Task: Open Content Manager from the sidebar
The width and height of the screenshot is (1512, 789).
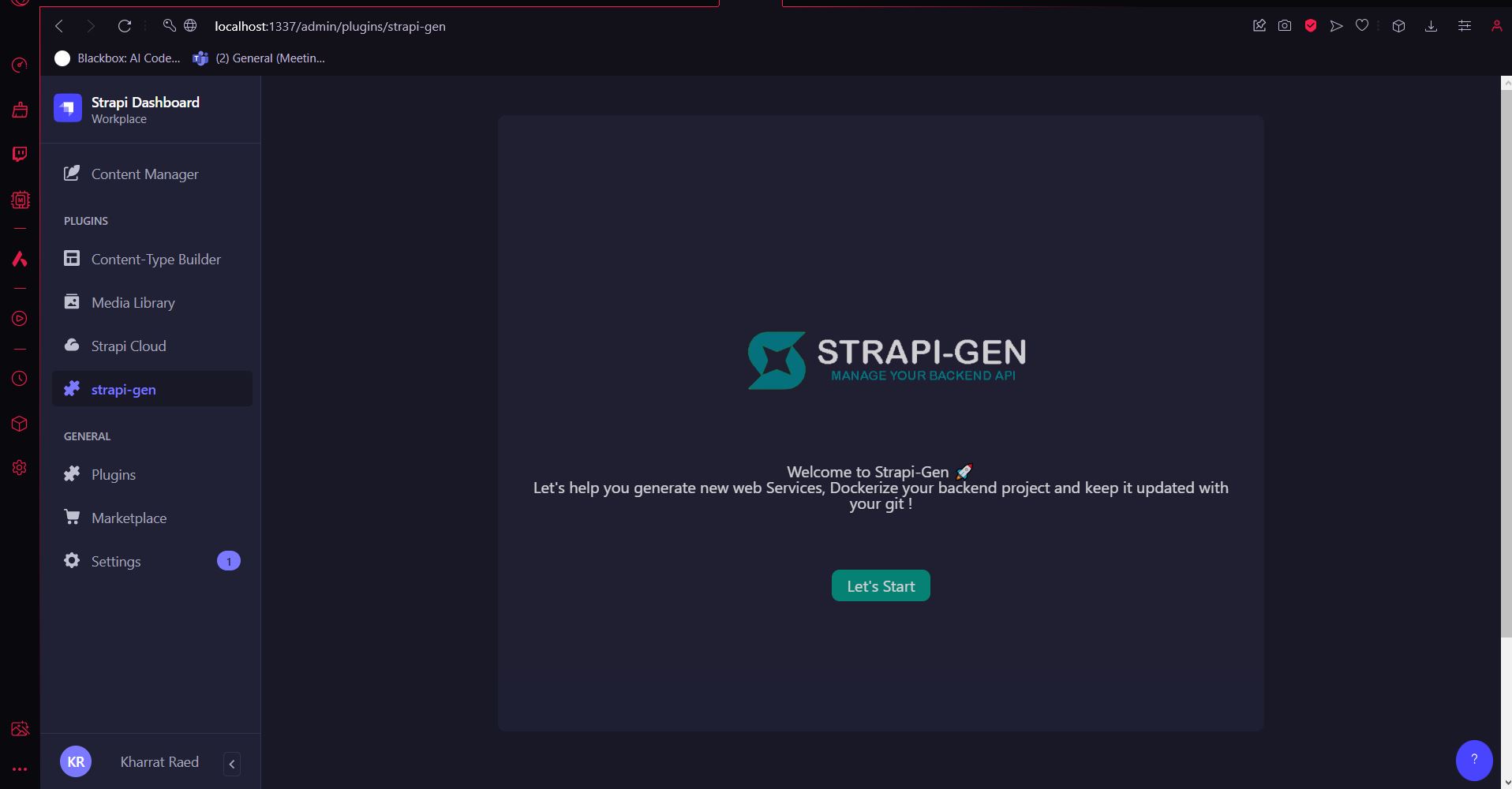Action: tap(144, 174)
